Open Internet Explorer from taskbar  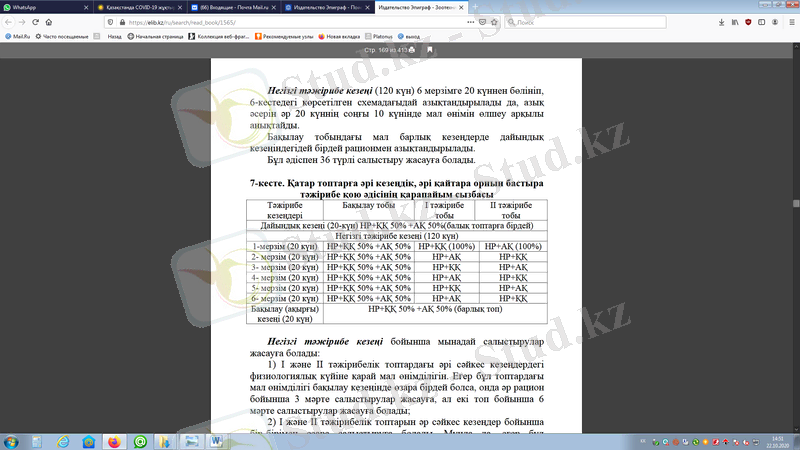pyautogui.click(x=63, y=442)
